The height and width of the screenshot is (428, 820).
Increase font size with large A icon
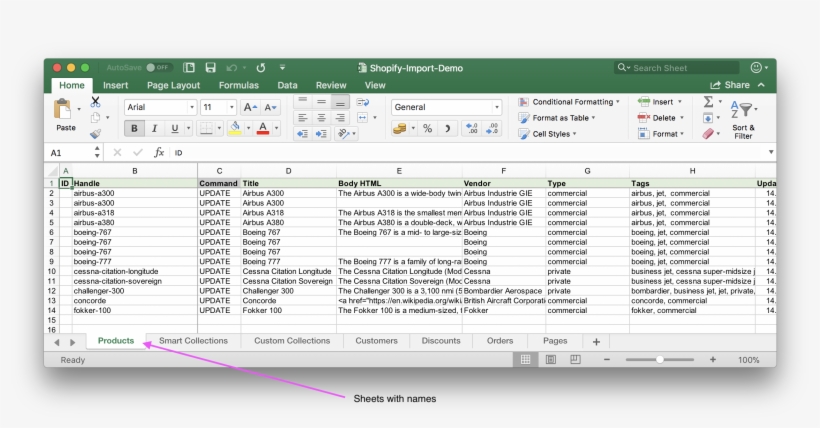tap(250, 107)
